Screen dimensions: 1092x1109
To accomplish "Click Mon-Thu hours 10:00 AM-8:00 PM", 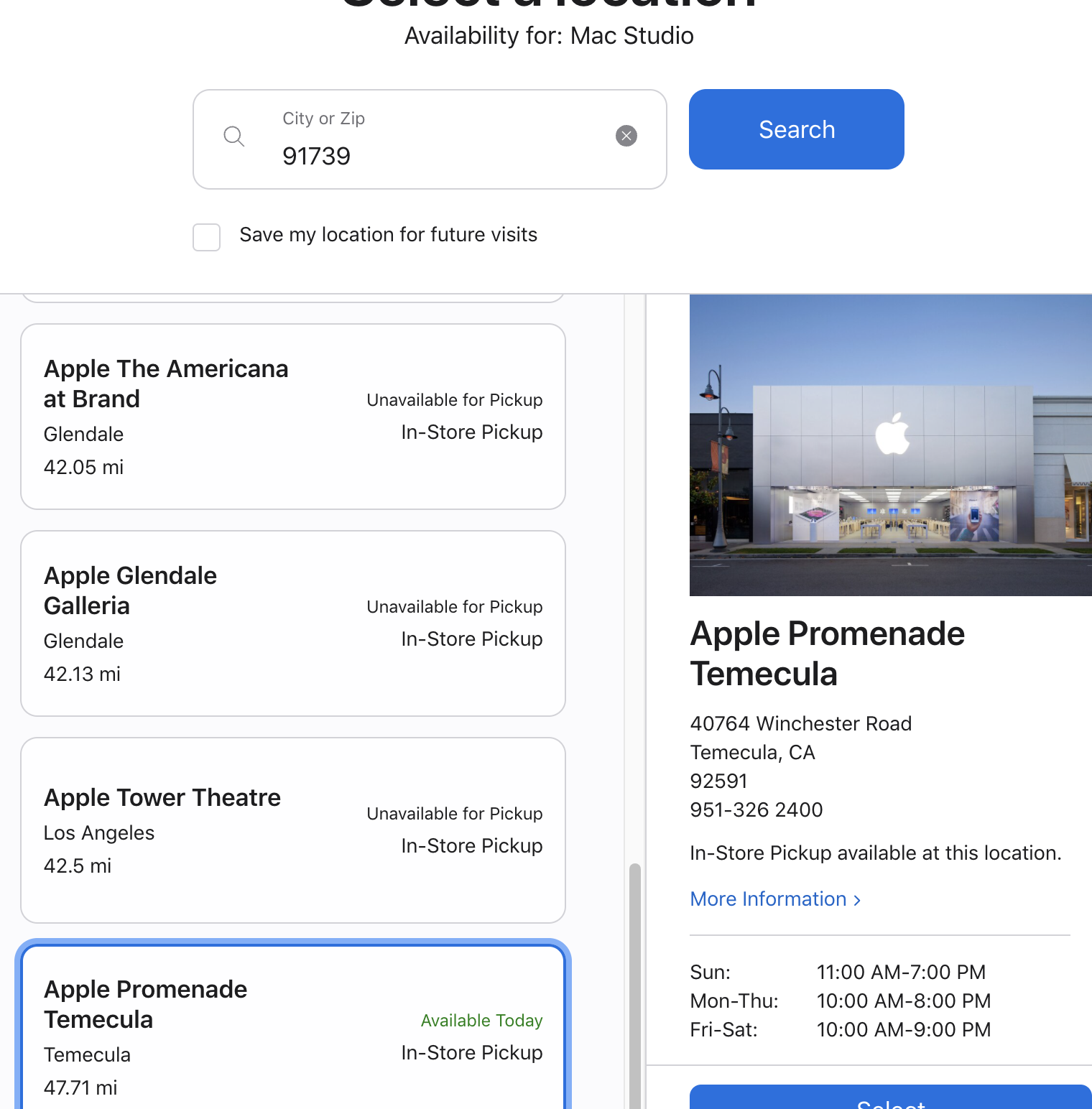I will (904, 1001).
